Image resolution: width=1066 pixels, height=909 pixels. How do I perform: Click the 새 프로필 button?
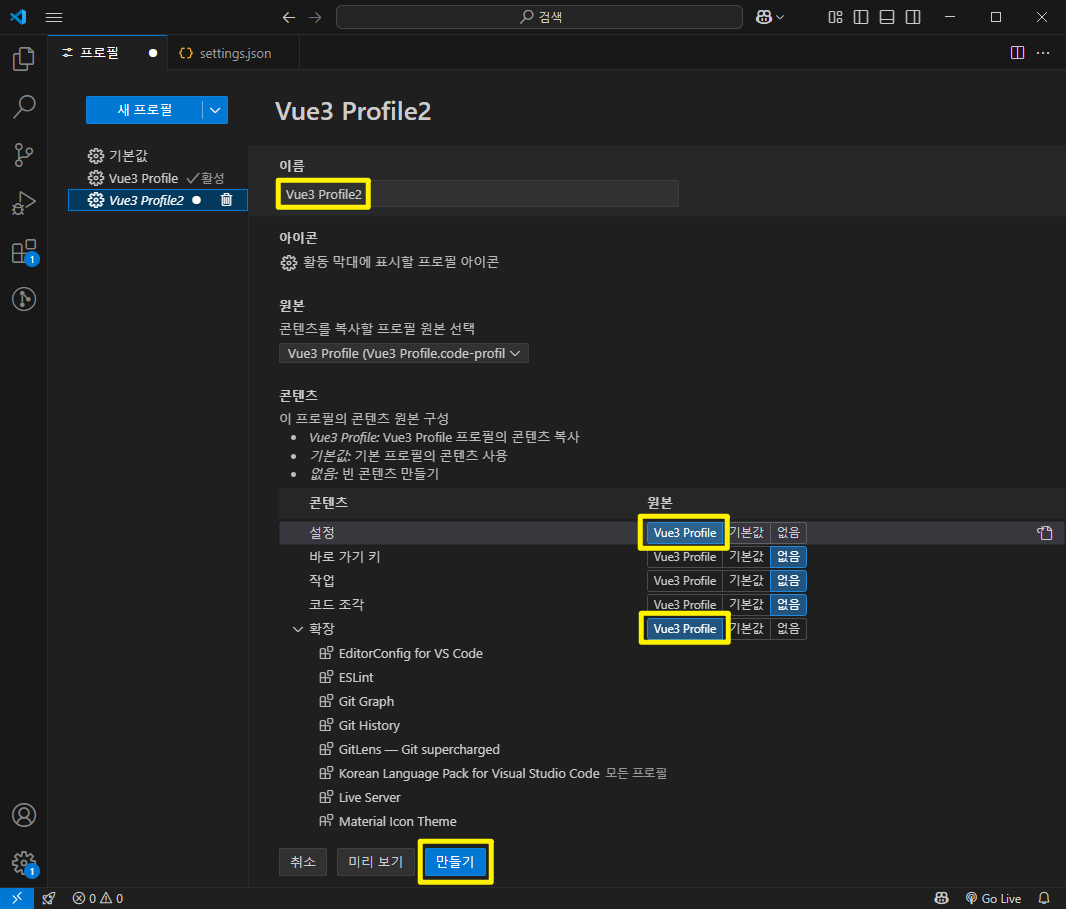(144, 110)
